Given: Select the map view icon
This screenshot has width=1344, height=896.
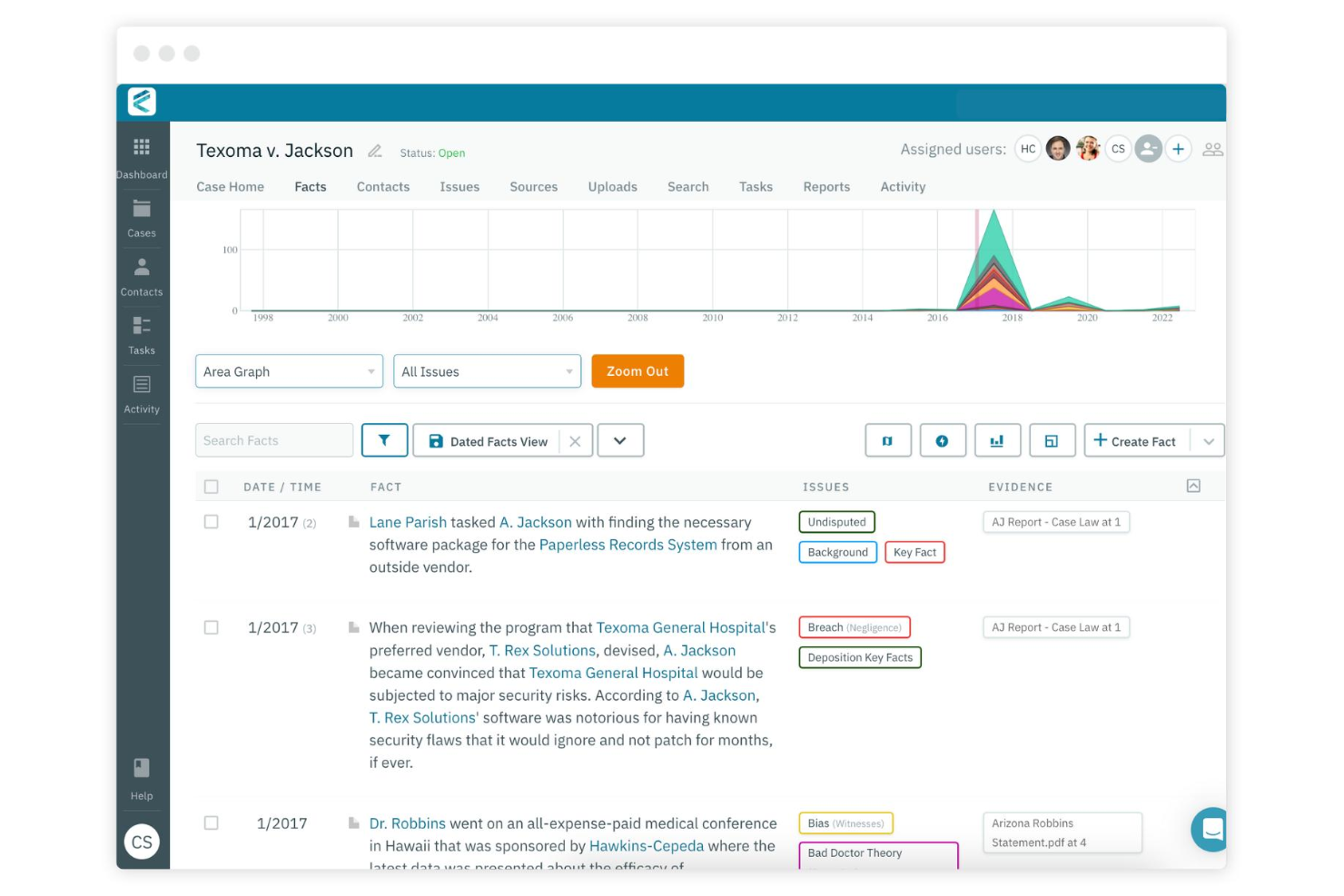Looking at the screenshot, I should coord(887,440).
